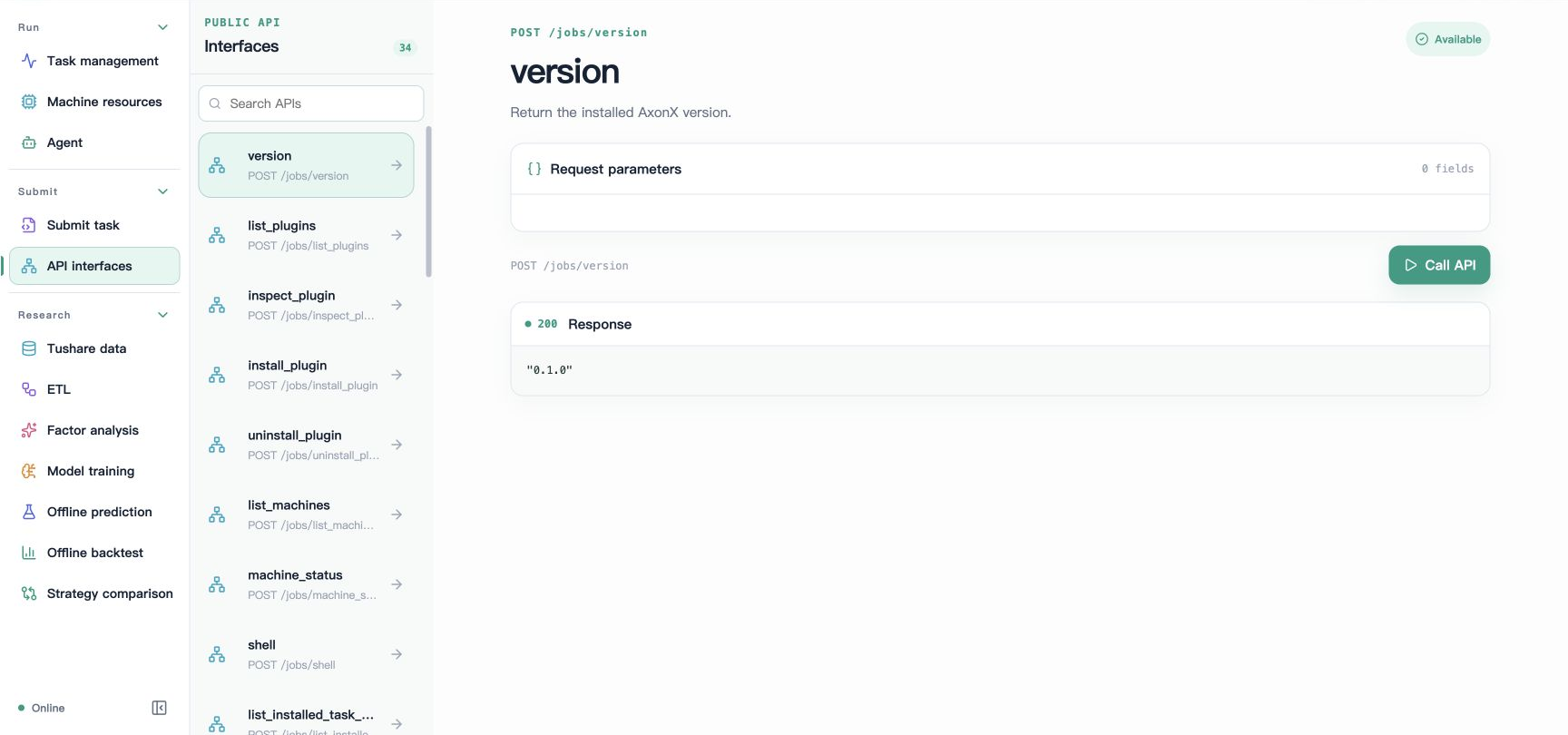Click the Strategy comparison icon
1568x735 pixels.
(29, 593)
